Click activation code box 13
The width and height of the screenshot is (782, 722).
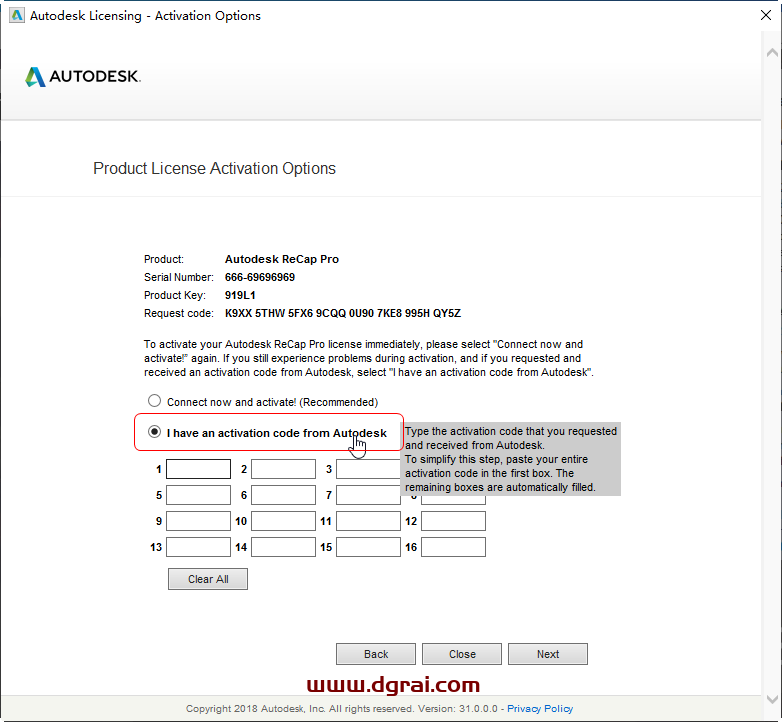pyautogui.click(x=198, y=547)
